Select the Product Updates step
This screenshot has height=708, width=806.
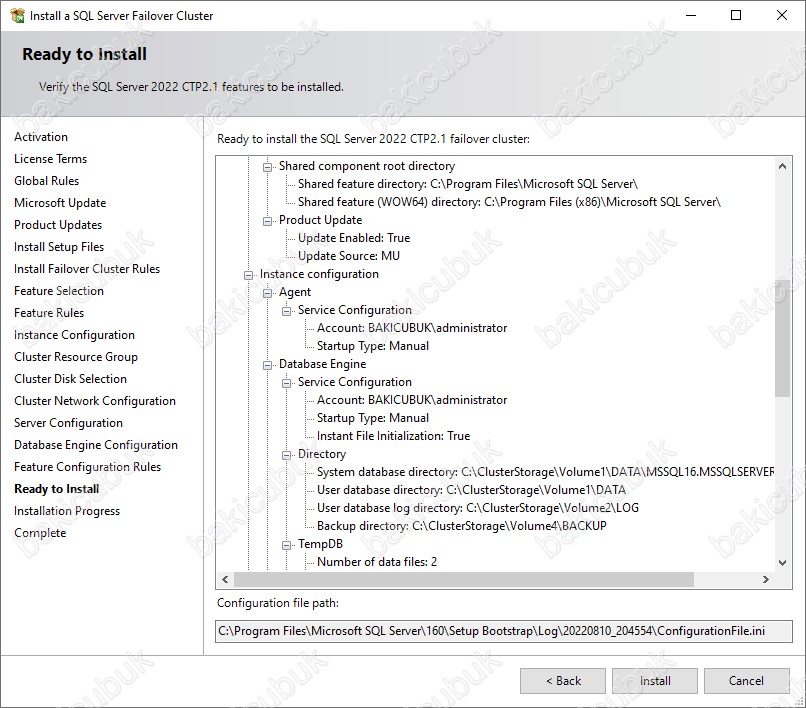pyautogui.click(x=58, y=225)
